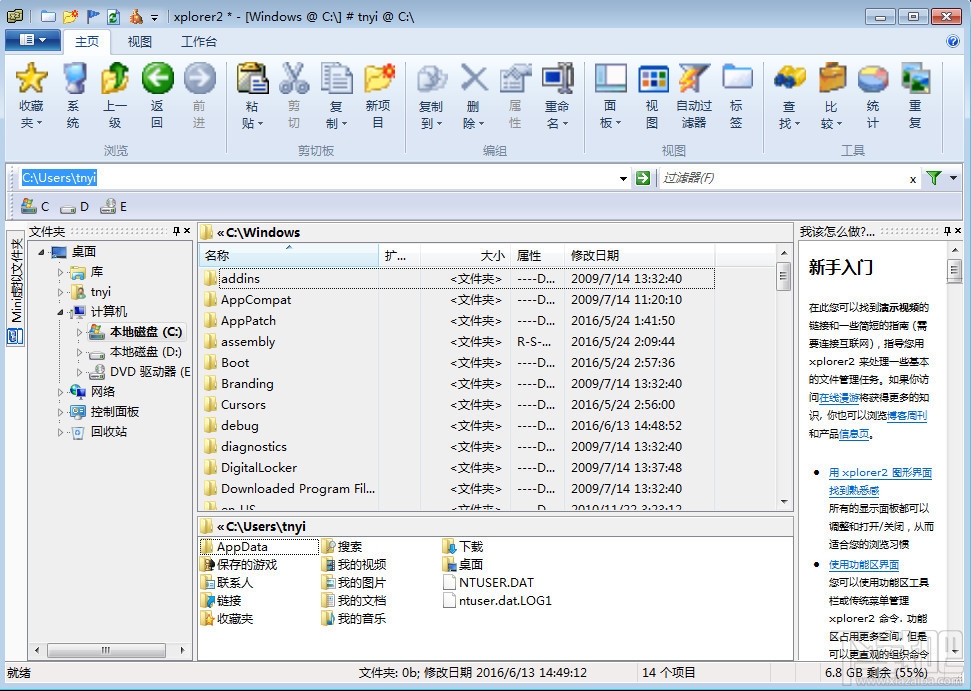The image size is (971, 691).
Task: Switch to DVD drive E in drive bar
Action: (113, 206)
